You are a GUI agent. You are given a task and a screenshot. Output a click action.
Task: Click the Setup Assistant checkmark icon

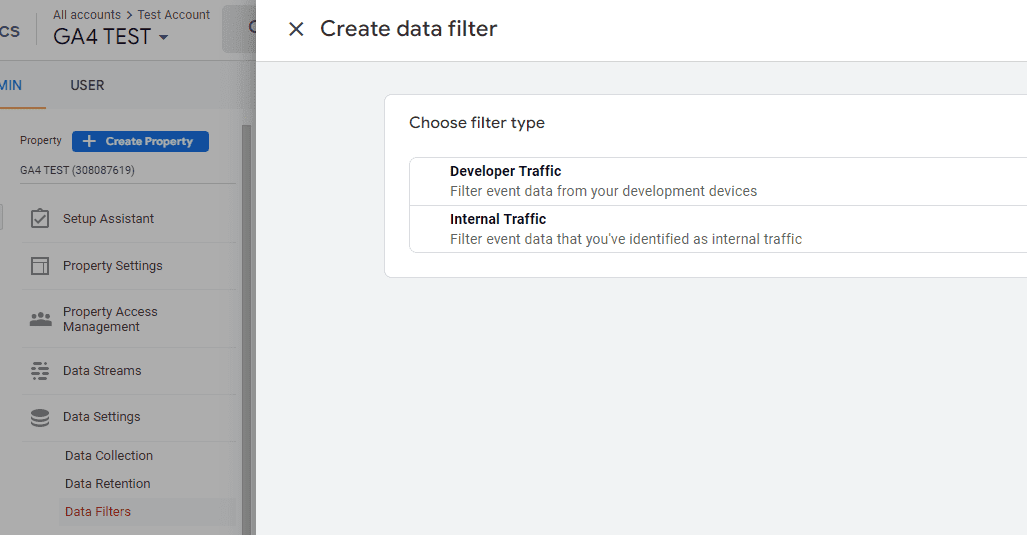(40, 218)
